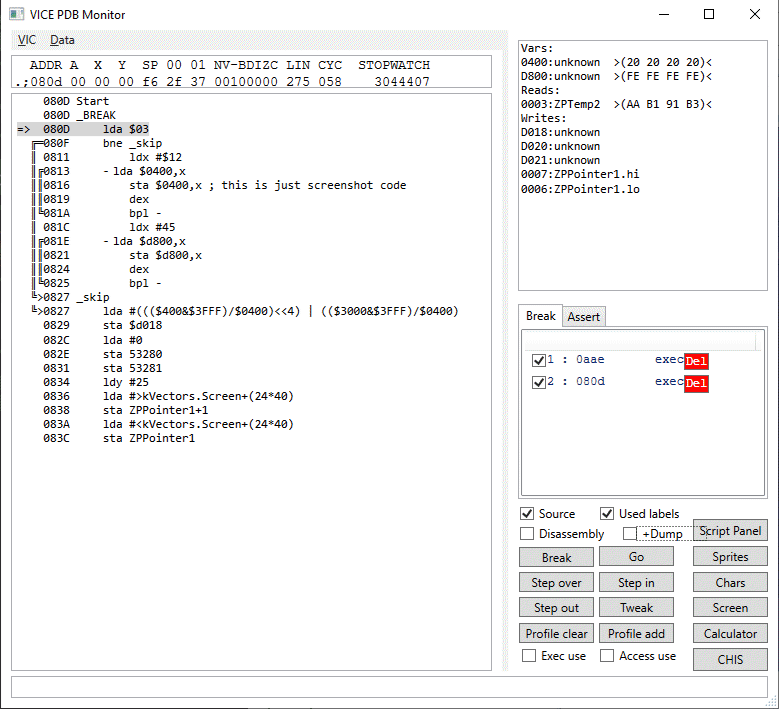
Task: Toggle breakpoint 2 at 080d checkbox
Action: point(539,382)
